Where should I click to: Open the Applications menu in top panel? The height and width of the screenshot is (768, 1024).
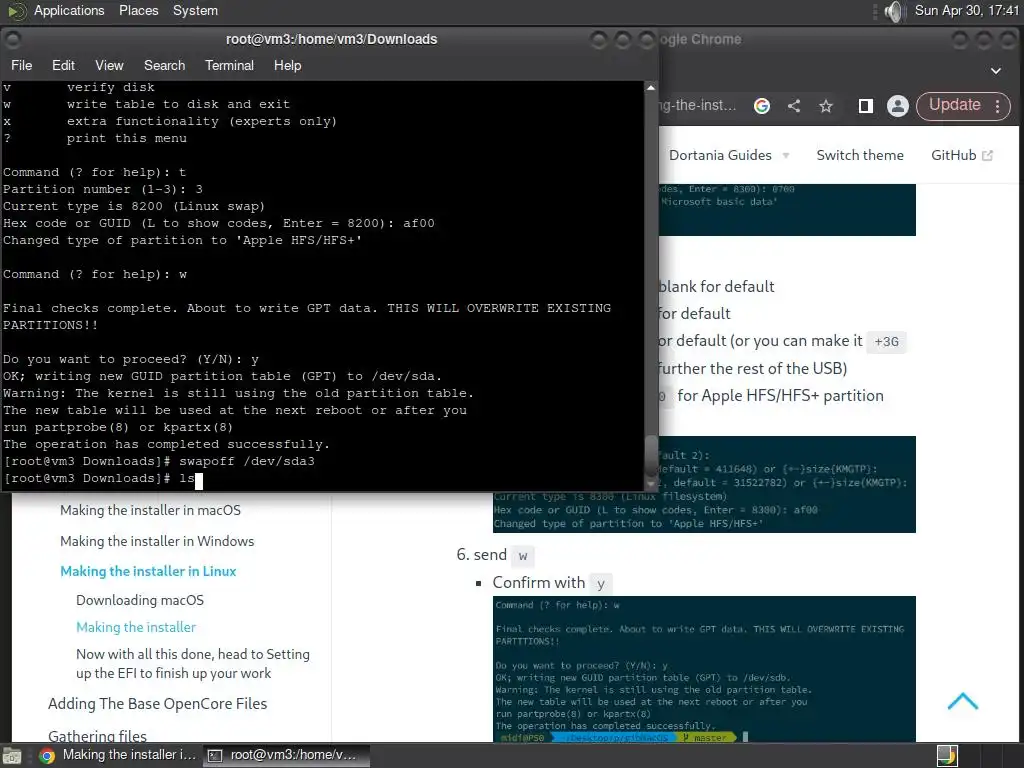click(x=69, y=10)
